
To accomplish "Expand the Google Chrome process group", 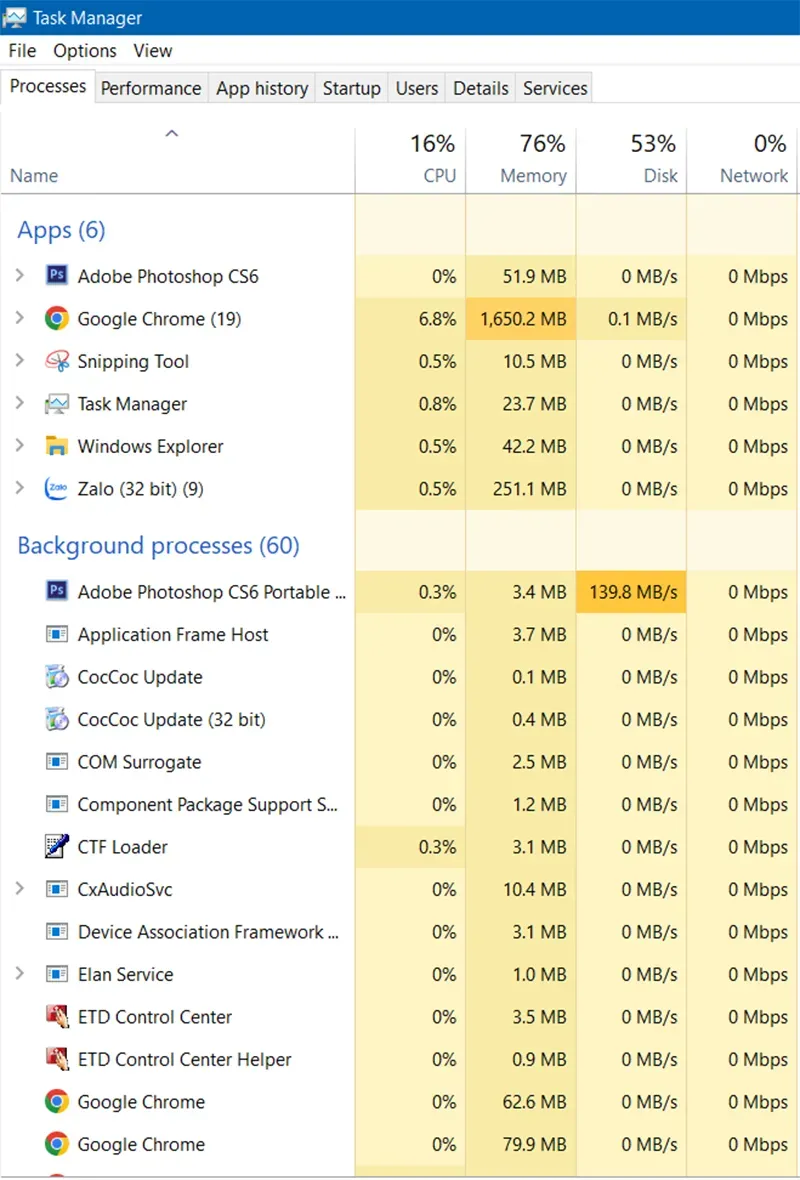I will coord(20,318).
